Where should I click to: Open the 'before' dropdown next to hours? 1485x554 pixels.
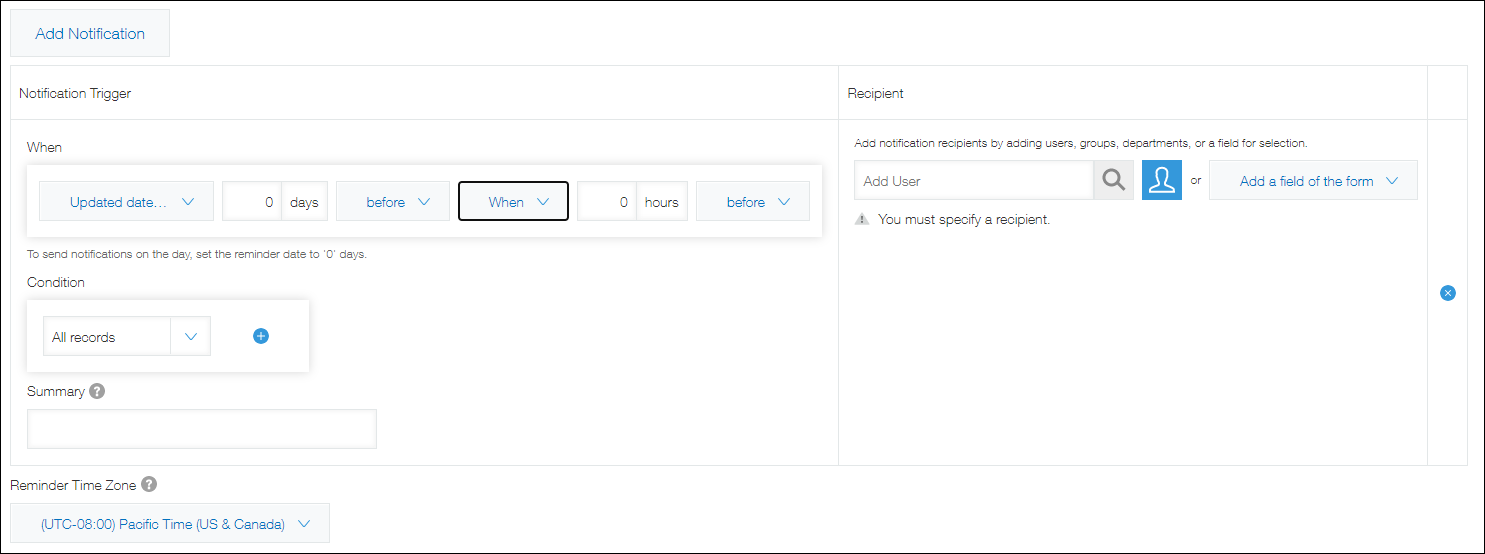click(752, 202)
